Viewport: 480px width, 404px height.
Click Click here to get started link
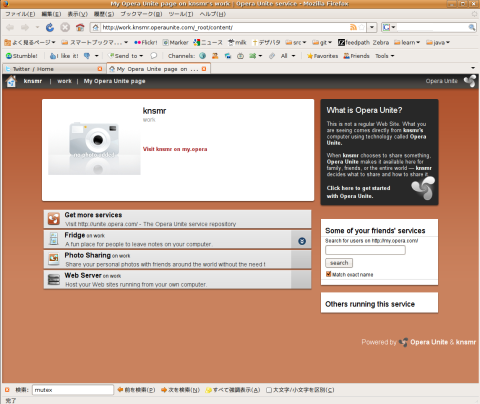coord(358,192)
